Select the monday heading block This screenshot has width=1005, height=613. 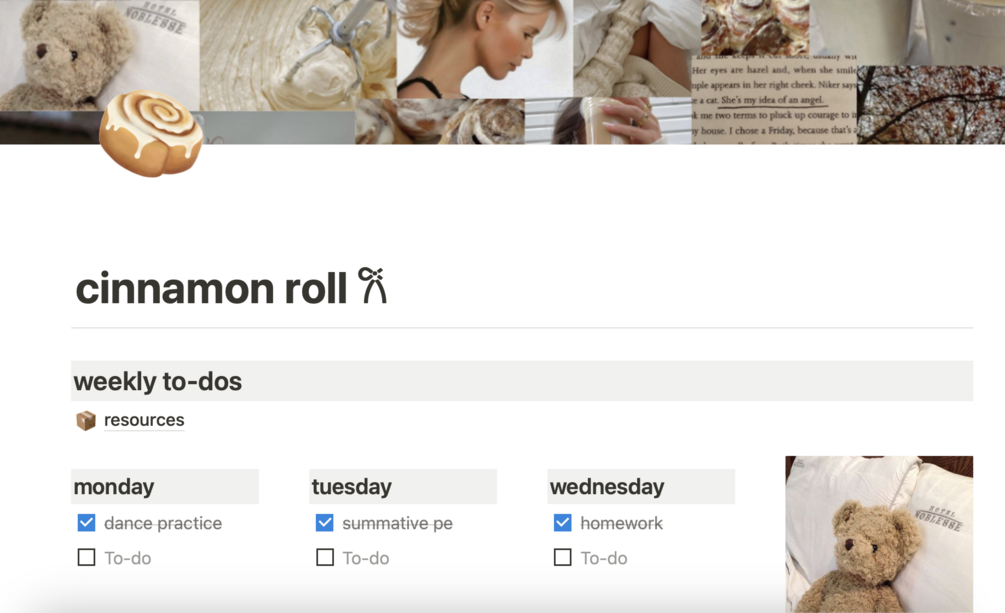(165, 487)
